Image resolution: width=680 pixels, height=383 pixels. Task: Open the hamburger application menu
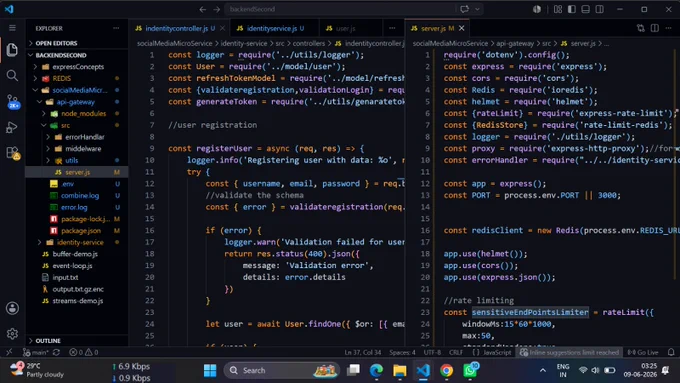[12, 28]
